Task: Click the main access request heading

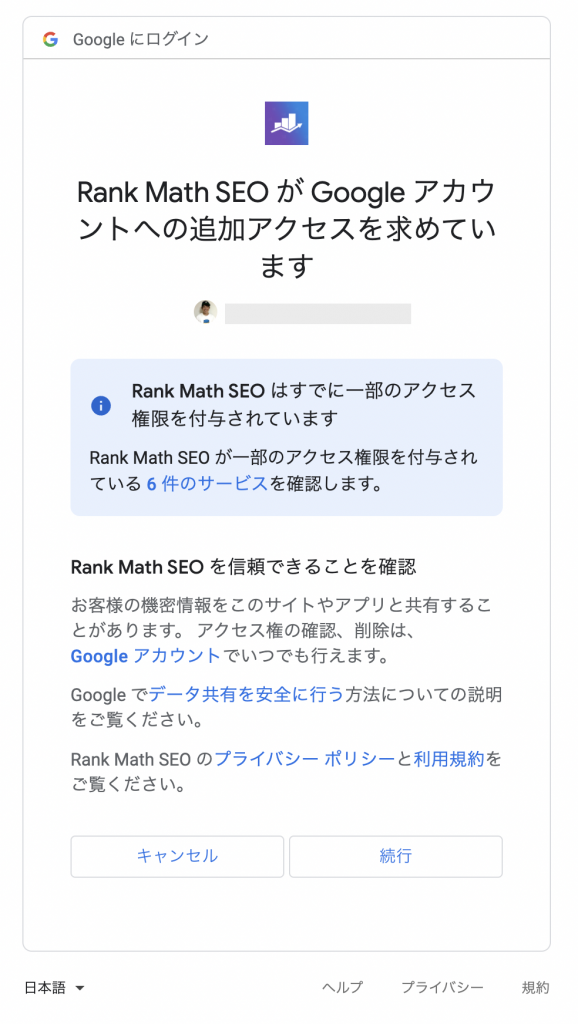Action: (286, 229)
